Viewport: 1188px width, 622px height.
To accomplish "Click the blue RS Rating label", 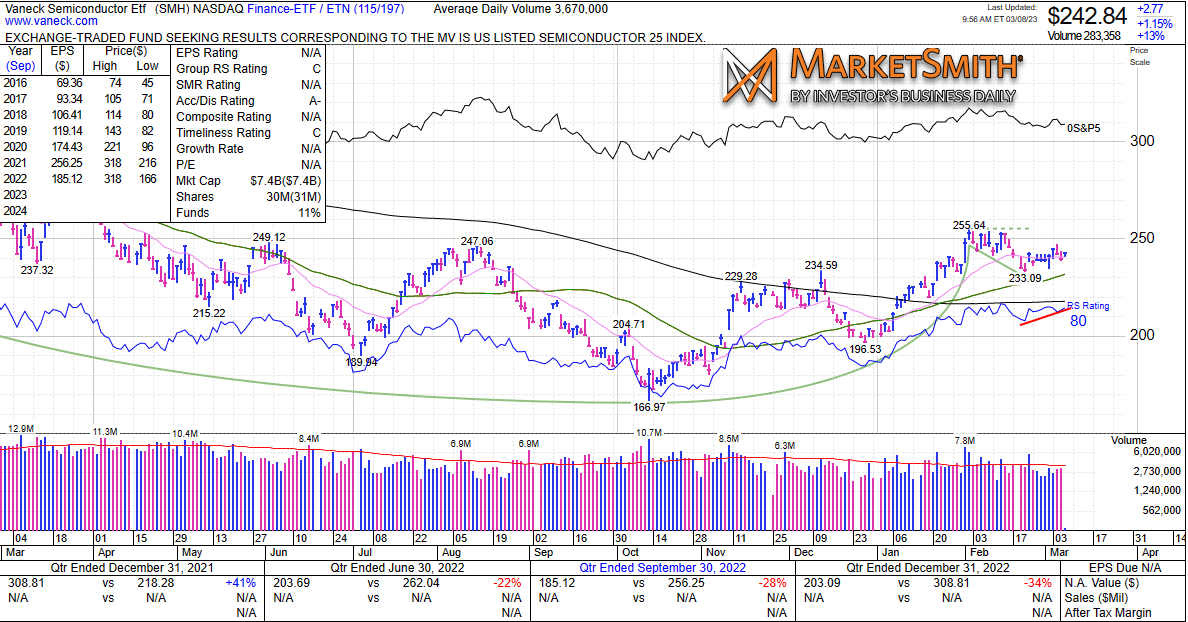I will point(1088,305).
